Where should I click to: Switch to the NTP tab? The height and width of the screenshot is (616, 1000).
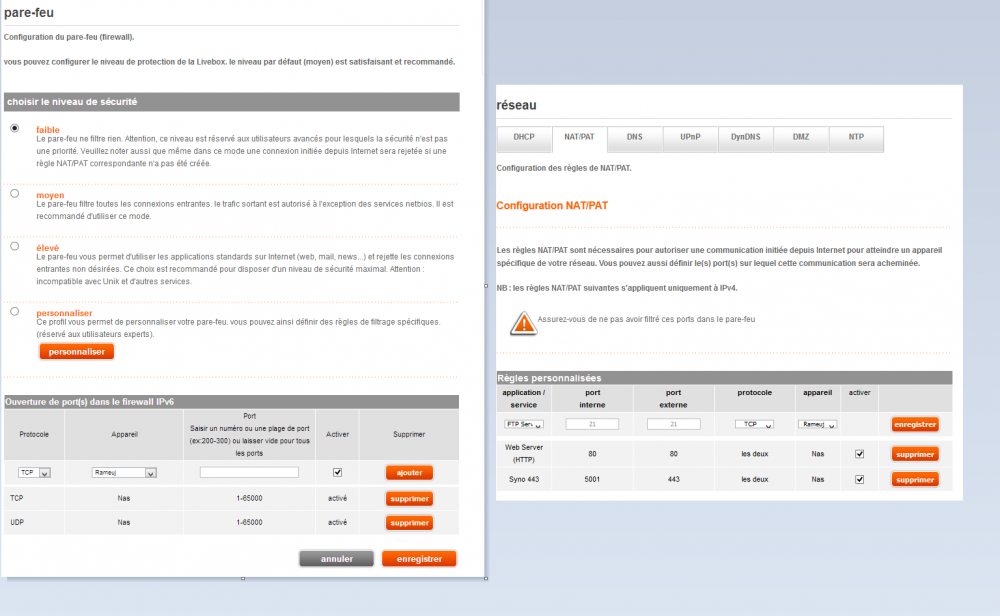tap(857, 138)
